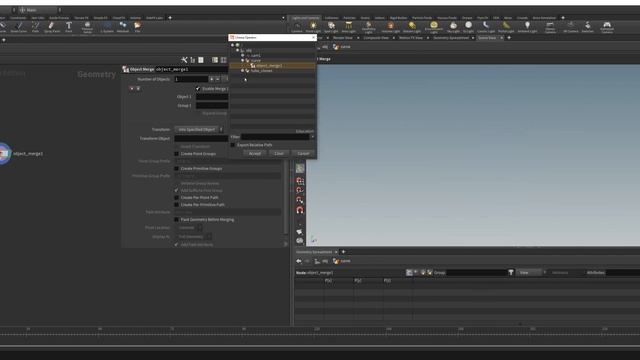
Task: Select the Platonic Solids shelf tool
Action: (x=87, y=27)
